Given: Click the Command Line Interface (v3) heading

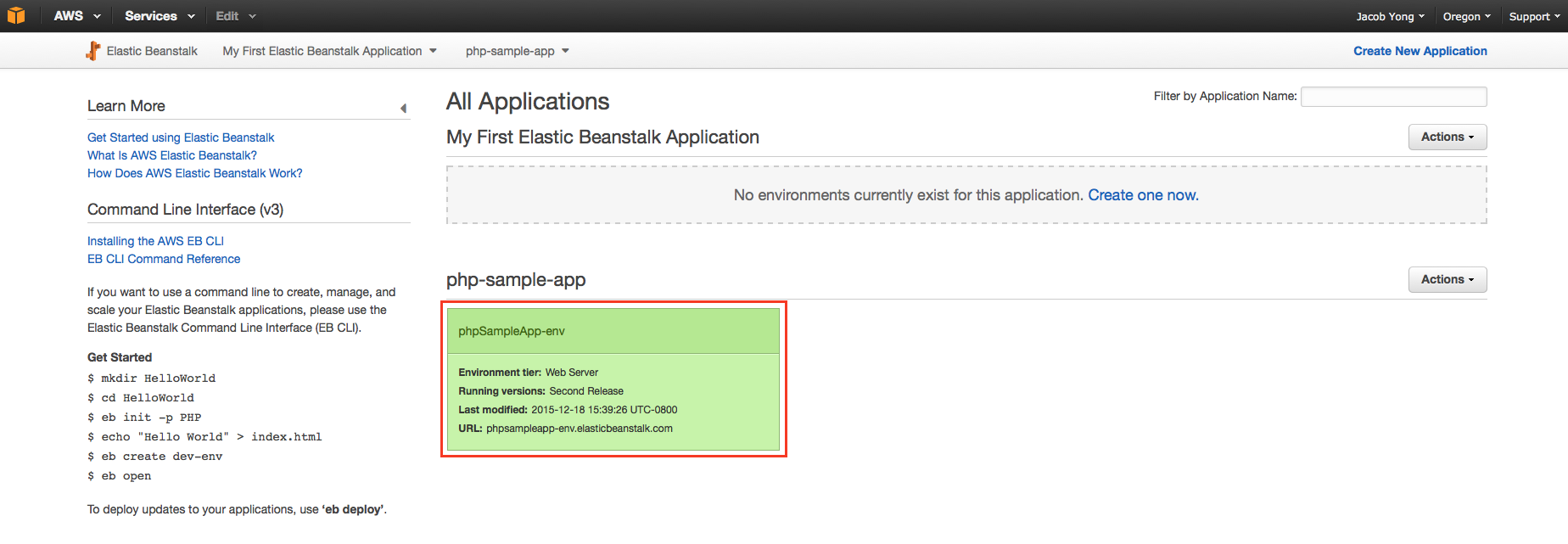Looking at the screenshot, I should click(185, 210).
